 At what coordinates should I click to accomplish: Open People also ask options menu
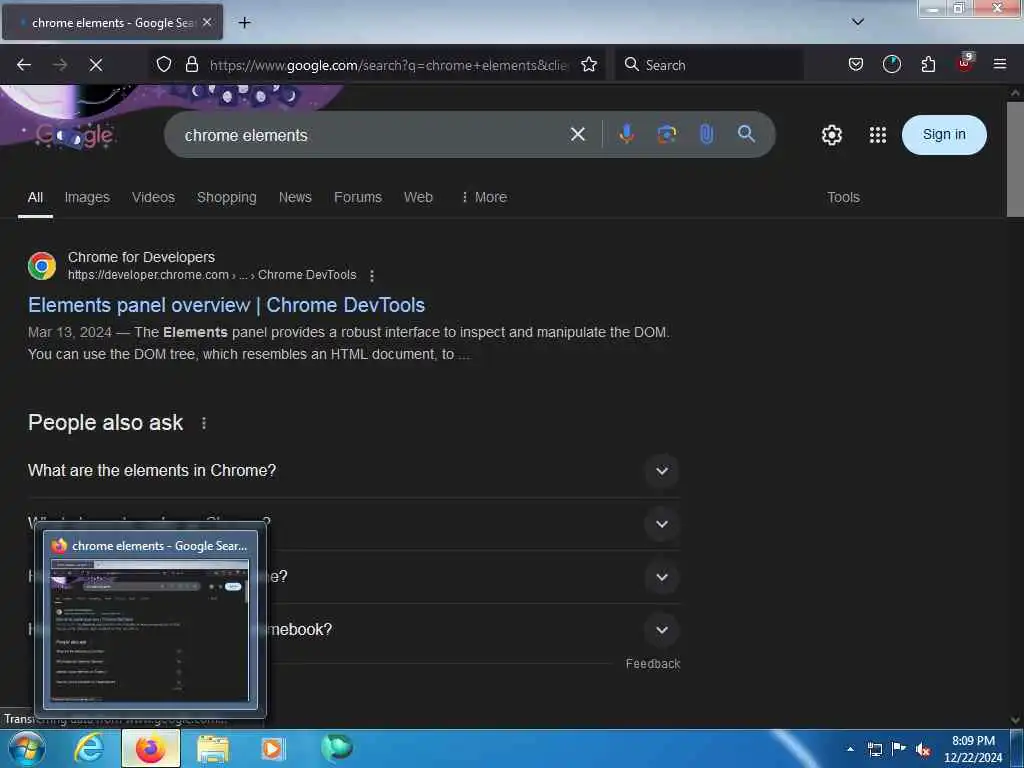[204, 423]
